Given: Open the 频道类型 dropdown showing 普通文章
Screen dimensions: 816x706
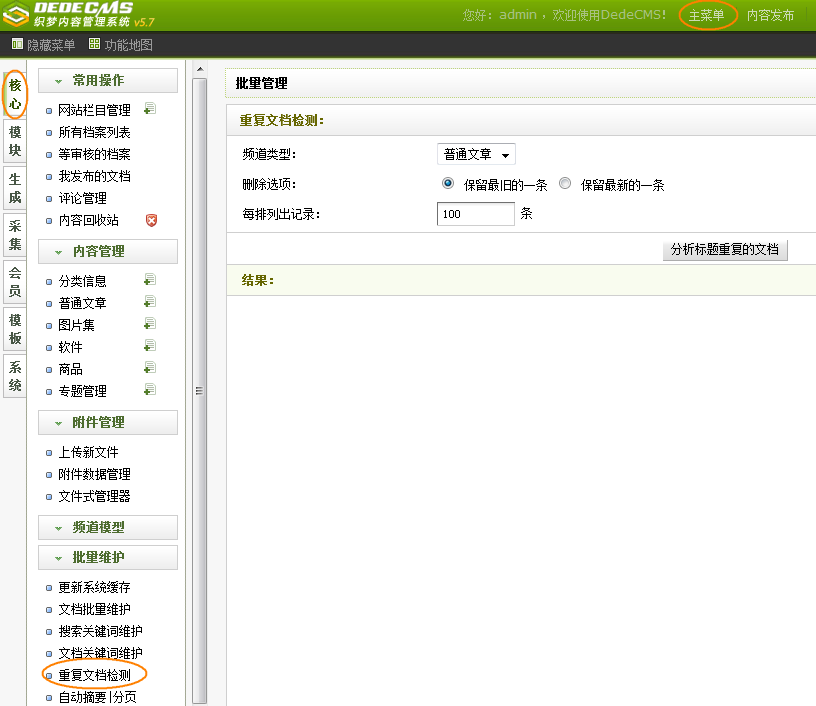Looking at the screenshot, I should pyautogui.click(x=477, y=154).
